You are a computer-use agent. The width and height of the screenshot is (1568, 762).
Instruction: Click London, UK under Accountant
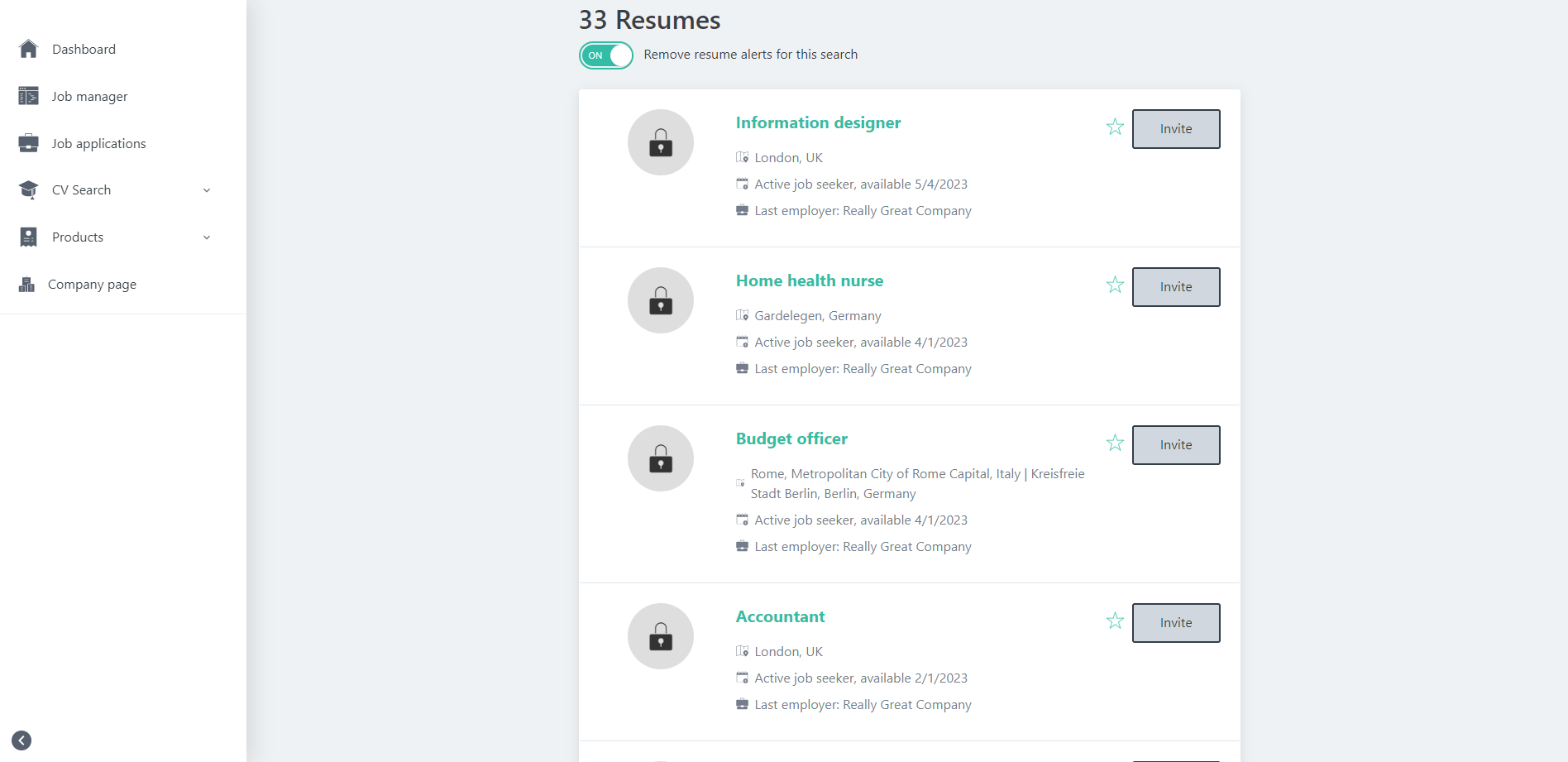[788, 652]
